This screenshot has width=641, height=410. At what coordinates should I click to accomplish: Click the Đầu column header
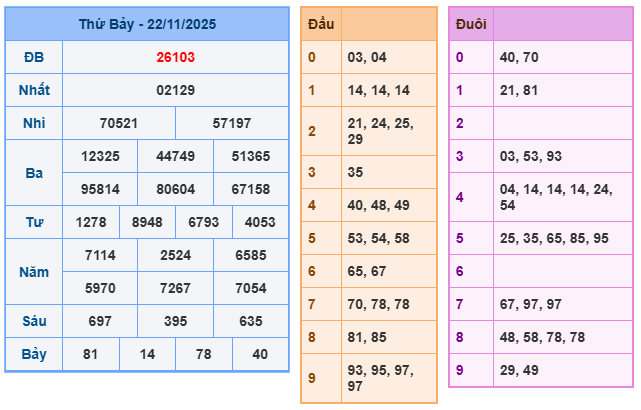pos(321,24)
